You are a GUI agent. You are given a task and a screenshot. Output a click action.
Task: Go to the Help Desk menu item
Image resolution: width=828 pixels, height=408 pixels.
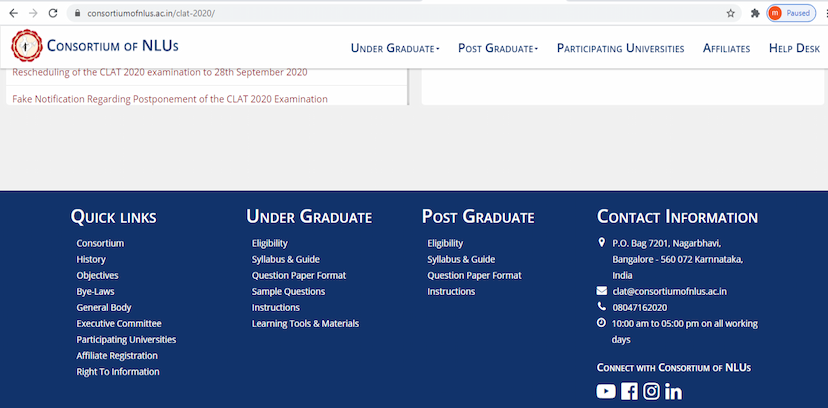click(x=794, y=48)
